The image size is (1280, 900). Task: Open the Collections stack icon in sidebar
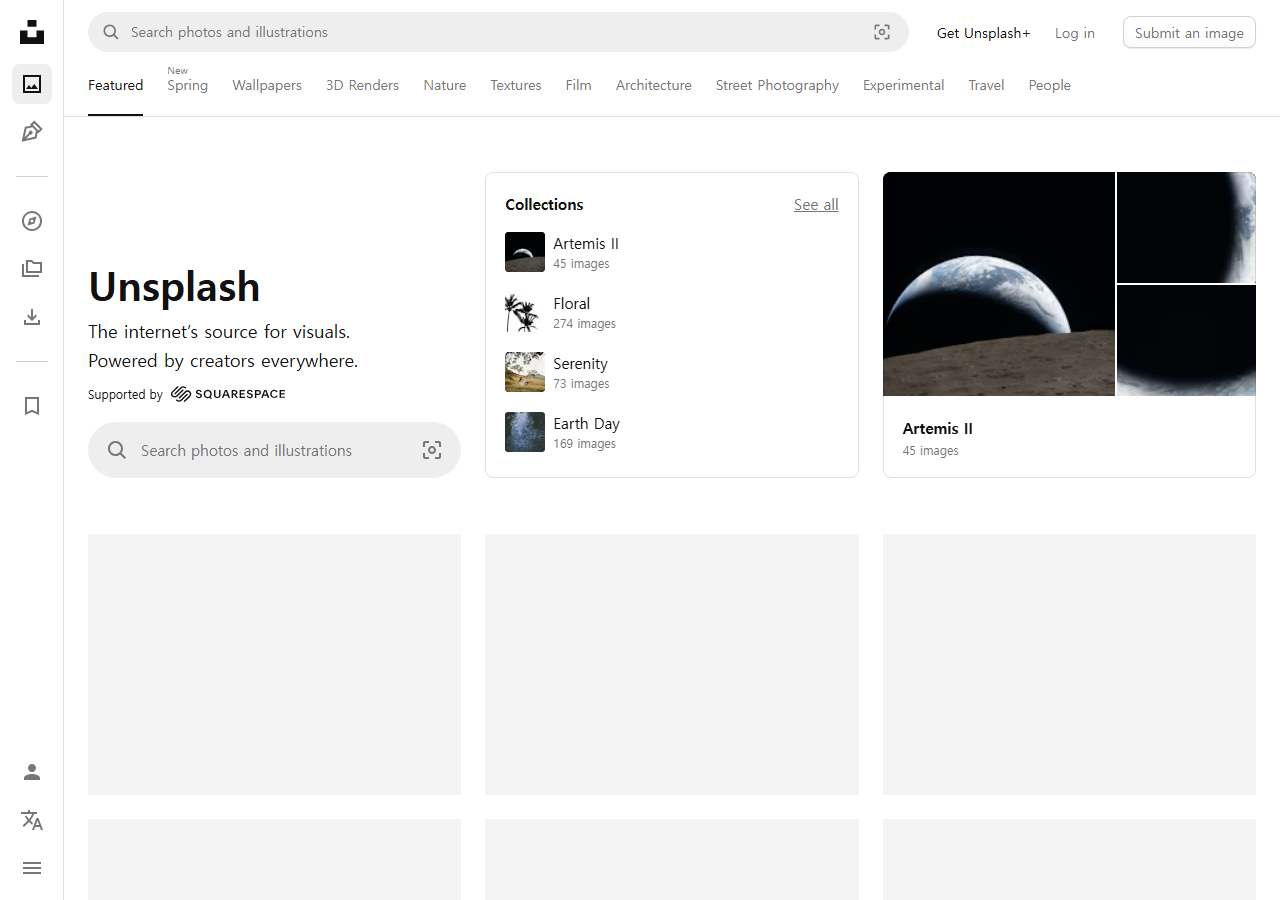coord(32,269)
